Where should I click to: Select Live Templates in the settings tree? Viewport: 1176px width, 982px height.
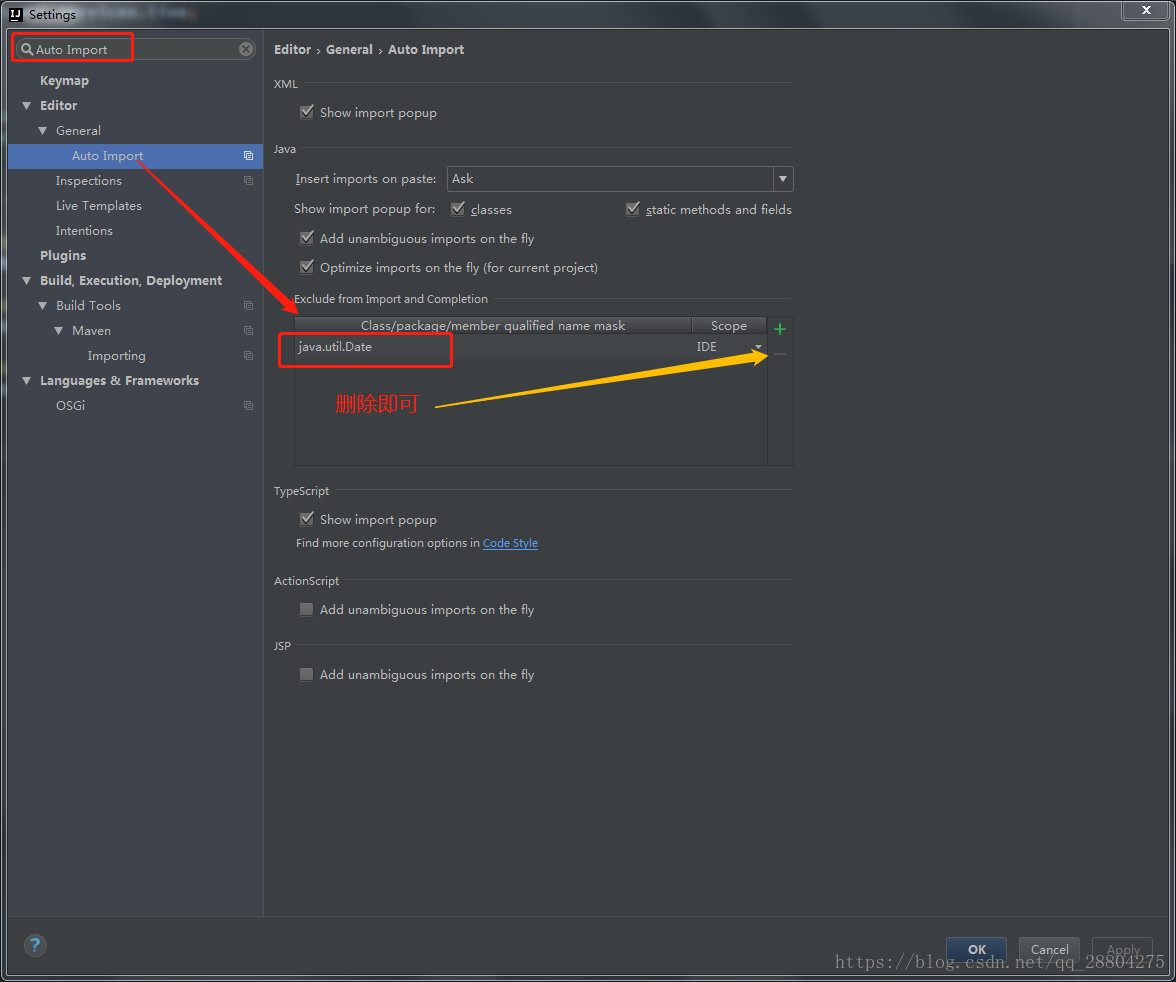coord(98,206)
